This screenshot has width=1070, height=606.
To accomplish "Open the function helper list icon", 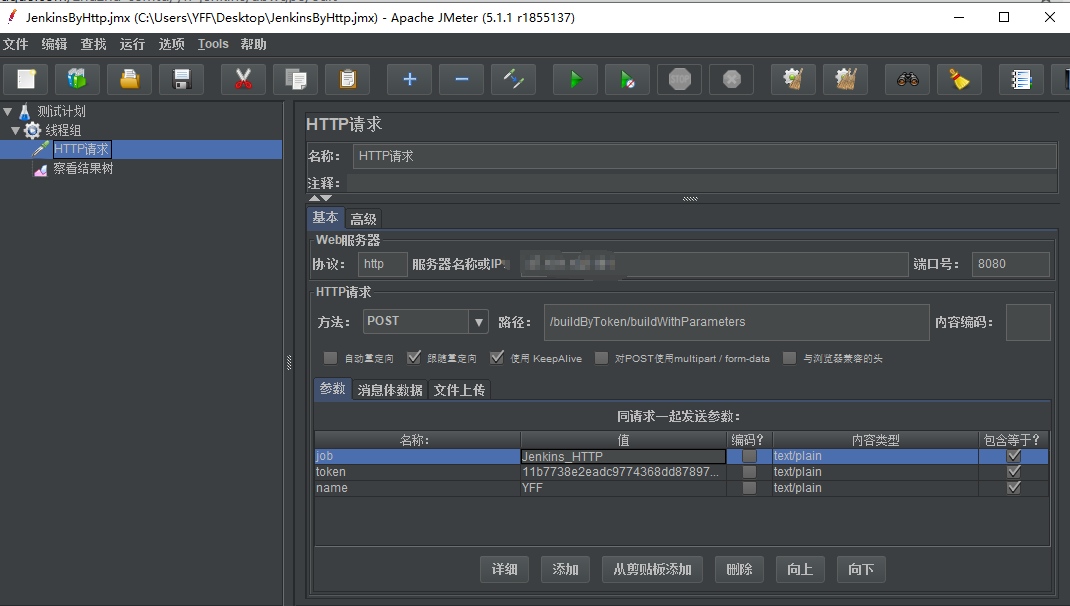I will point(1021,79).
